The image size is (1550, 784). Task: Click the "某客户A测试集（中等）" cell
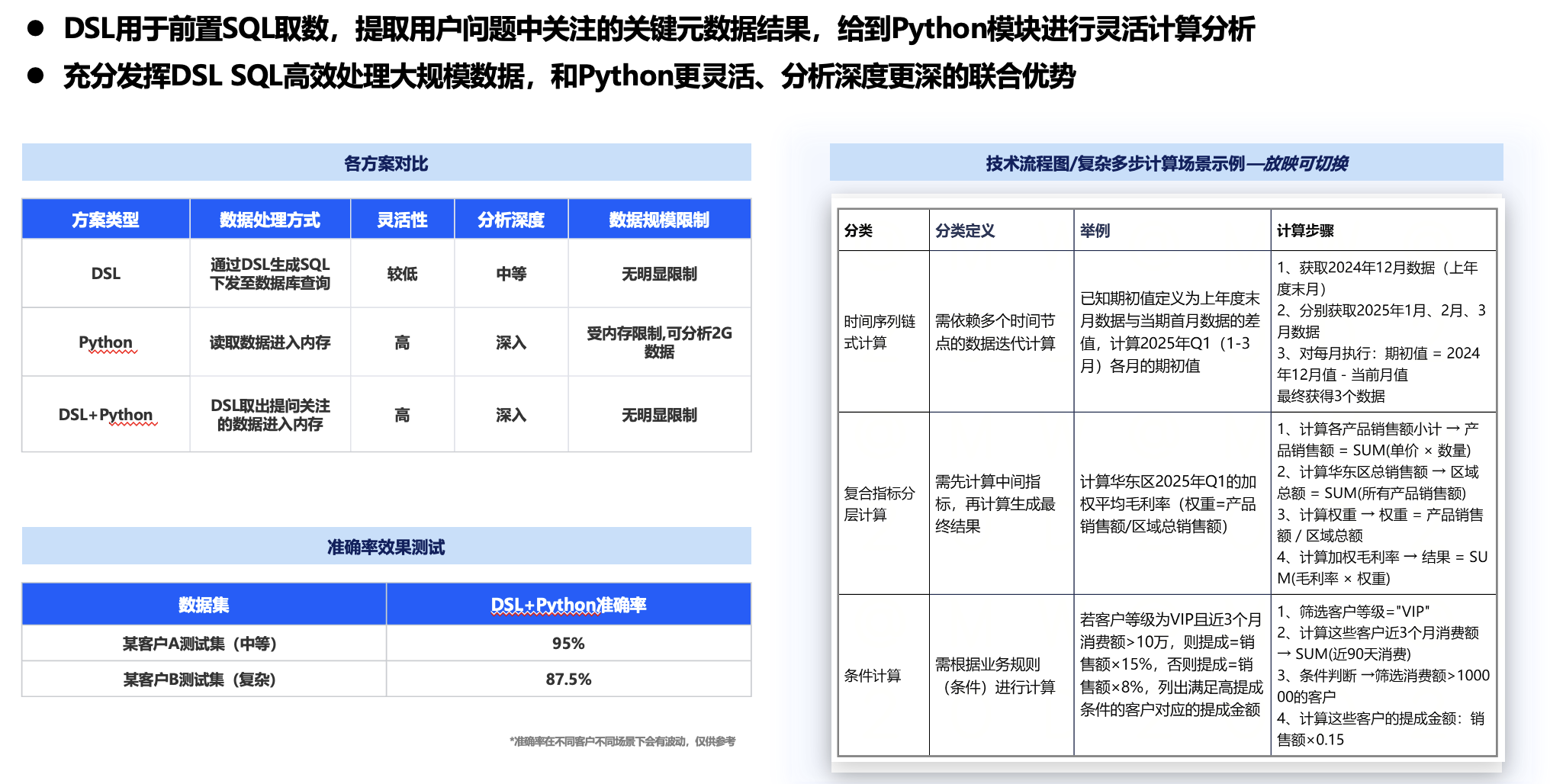point(204,643)
